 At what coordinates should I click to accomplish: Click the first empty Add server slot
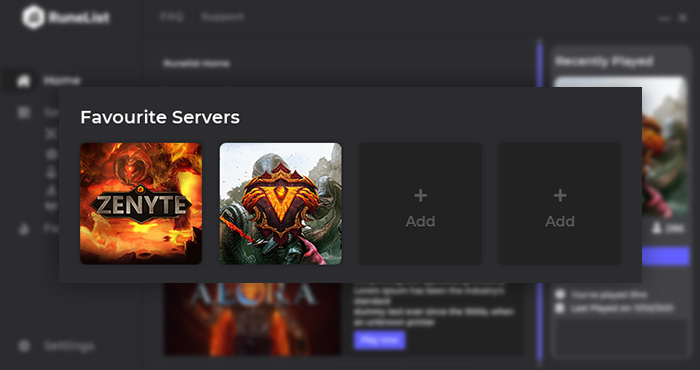click(420, 204)
